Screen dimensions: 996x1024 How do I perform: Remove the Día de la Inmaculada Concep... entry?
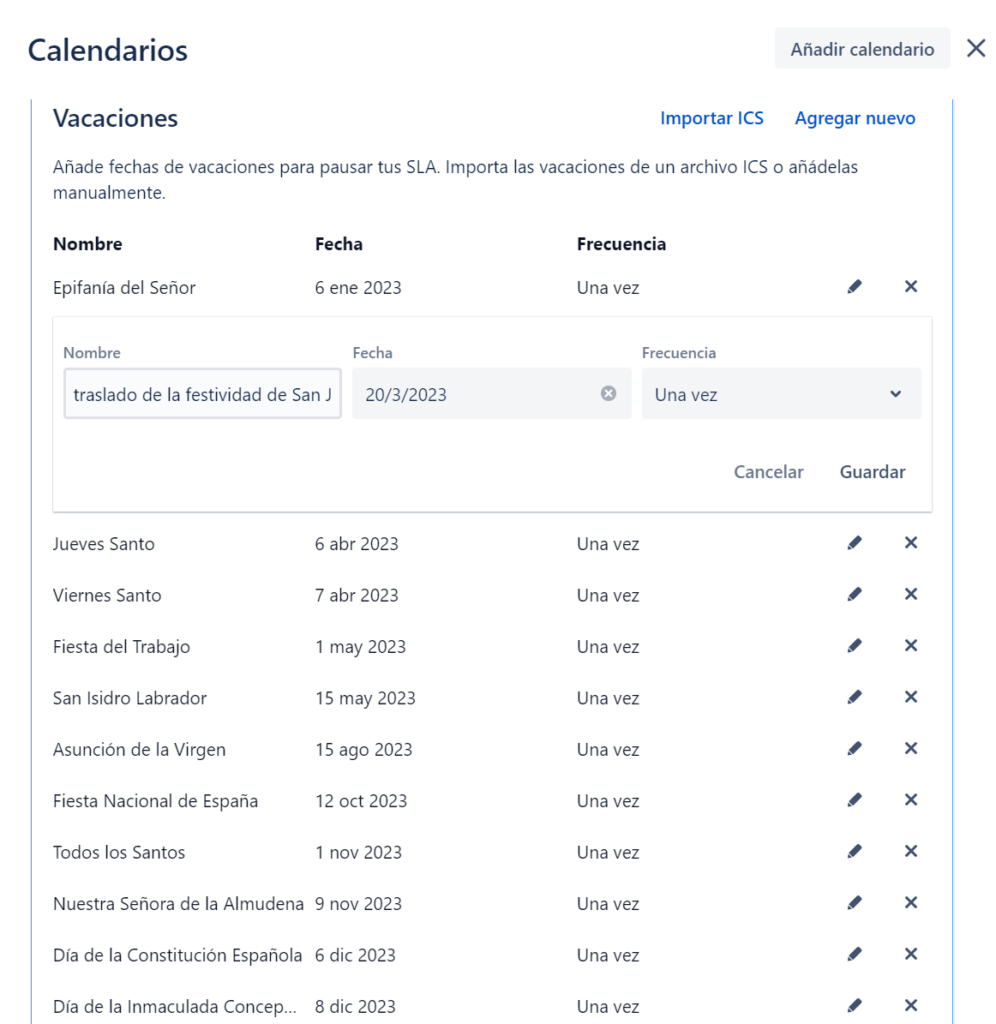coord(911,1006)
